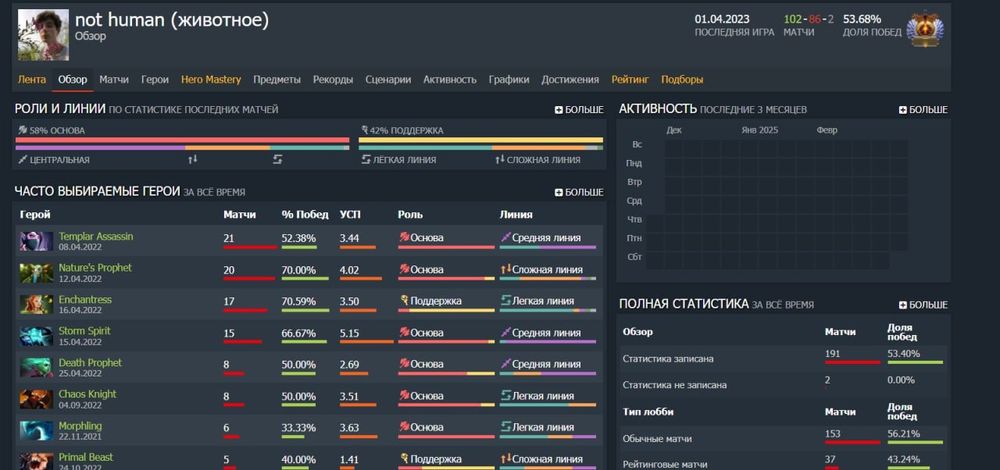Click the red 58% ОСНОВА role bar
Image resolution: width=1000 pixels, height=470 pixels.
coord(182,140)
